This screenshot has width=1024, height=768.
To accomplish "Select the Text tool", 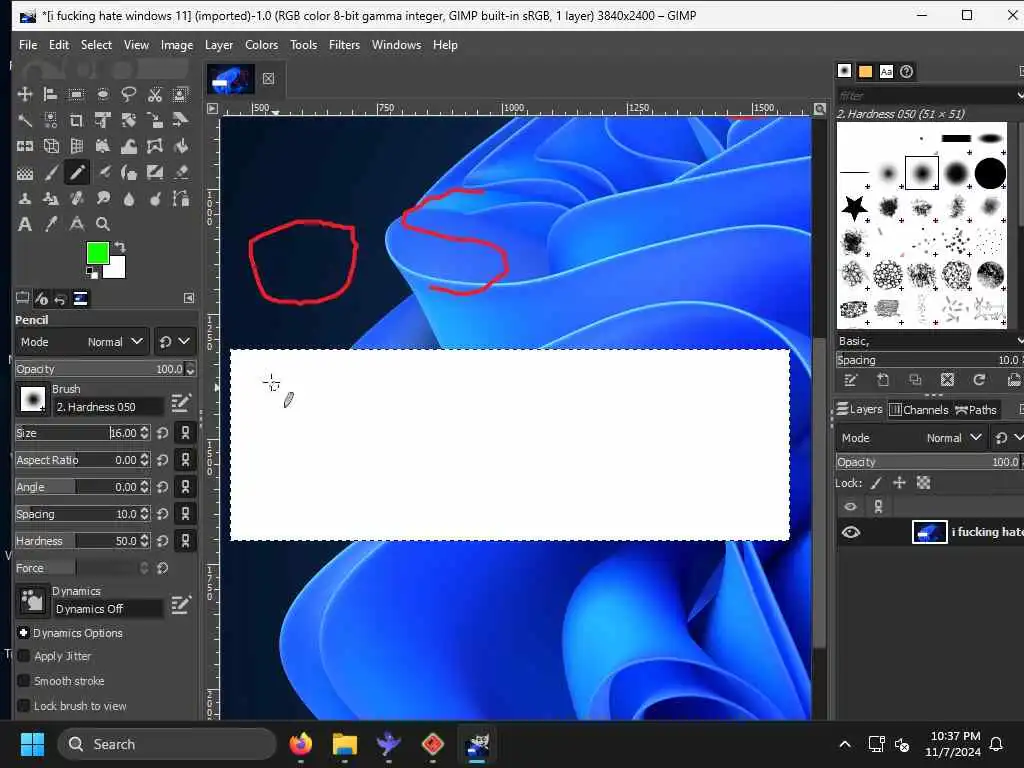I will (x=25, y=224).
